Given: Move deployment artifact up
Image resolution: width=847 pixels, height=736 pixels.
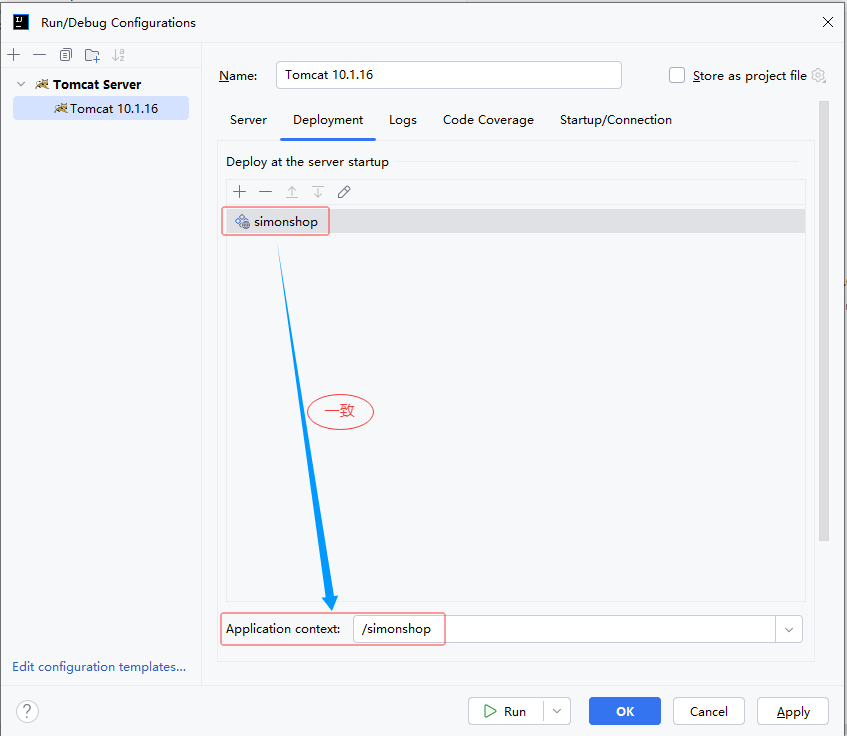Looking at the screenshot, I should coord(292,192).
